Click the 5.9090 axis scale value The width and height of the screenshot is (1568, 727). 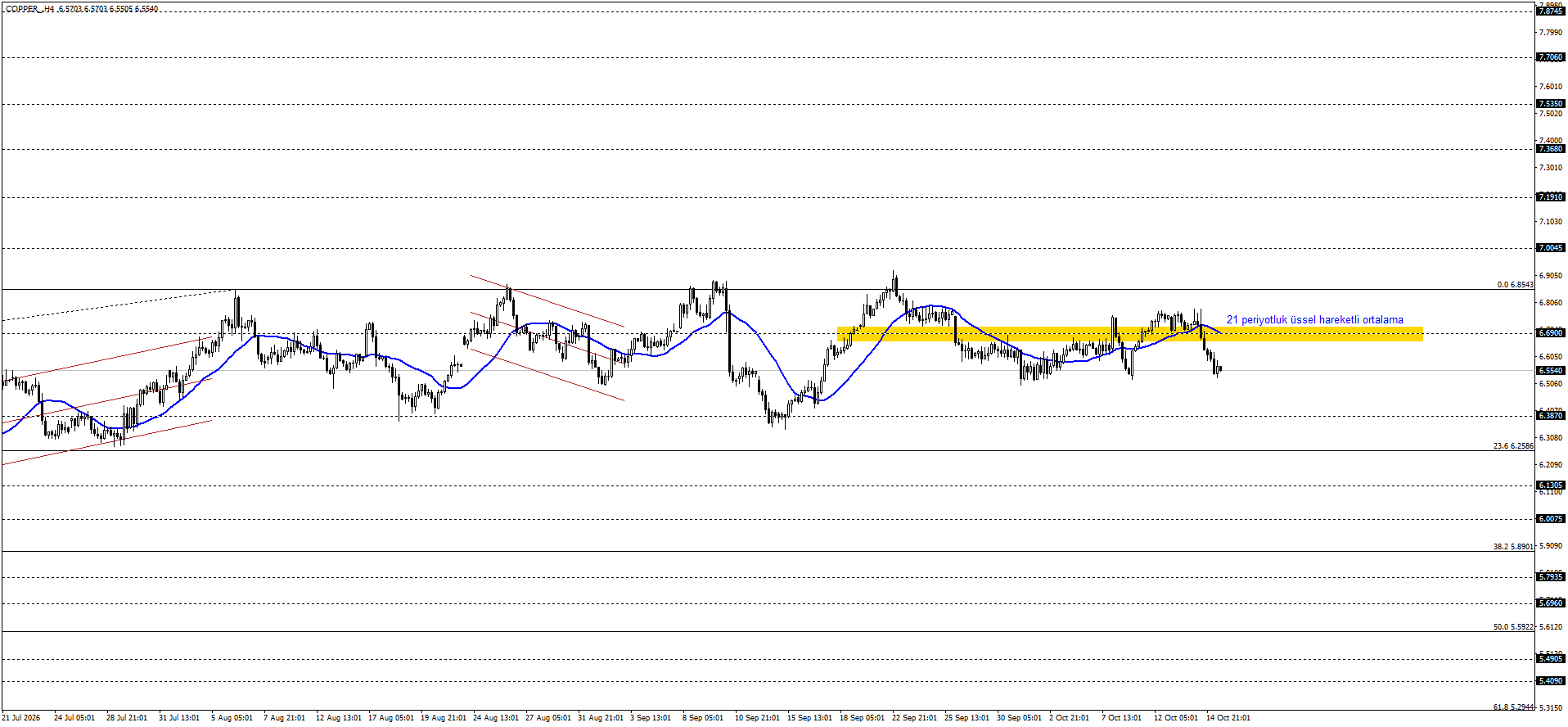1552,546
